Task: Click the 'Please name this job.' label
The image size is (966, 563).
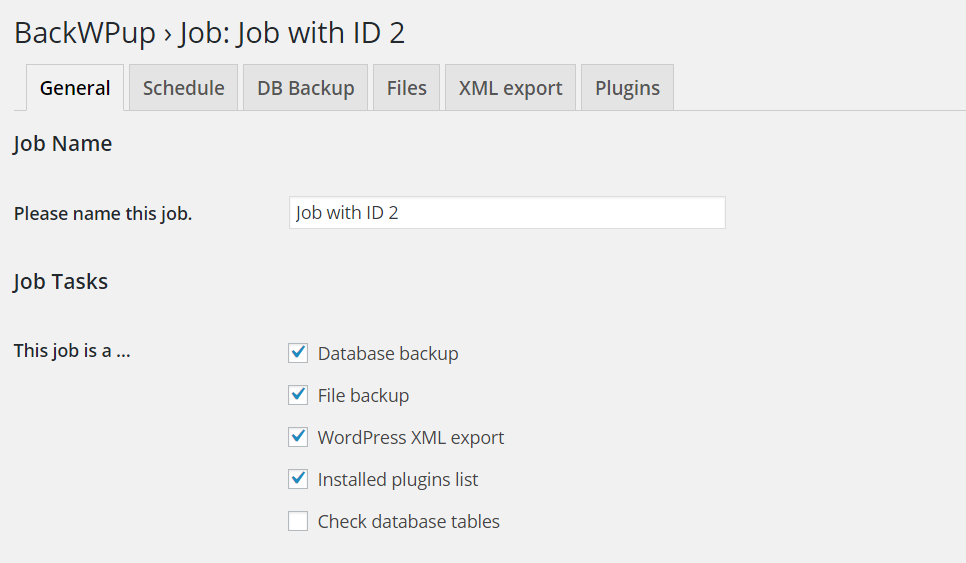Action: (103, 214)
